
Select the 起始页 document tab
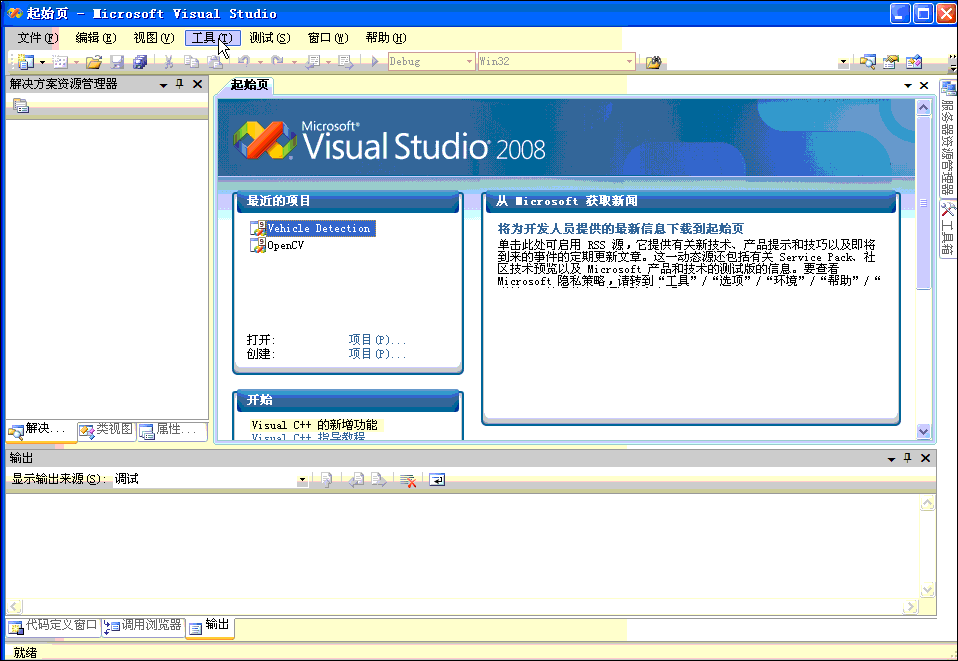[x=249, y=85]
